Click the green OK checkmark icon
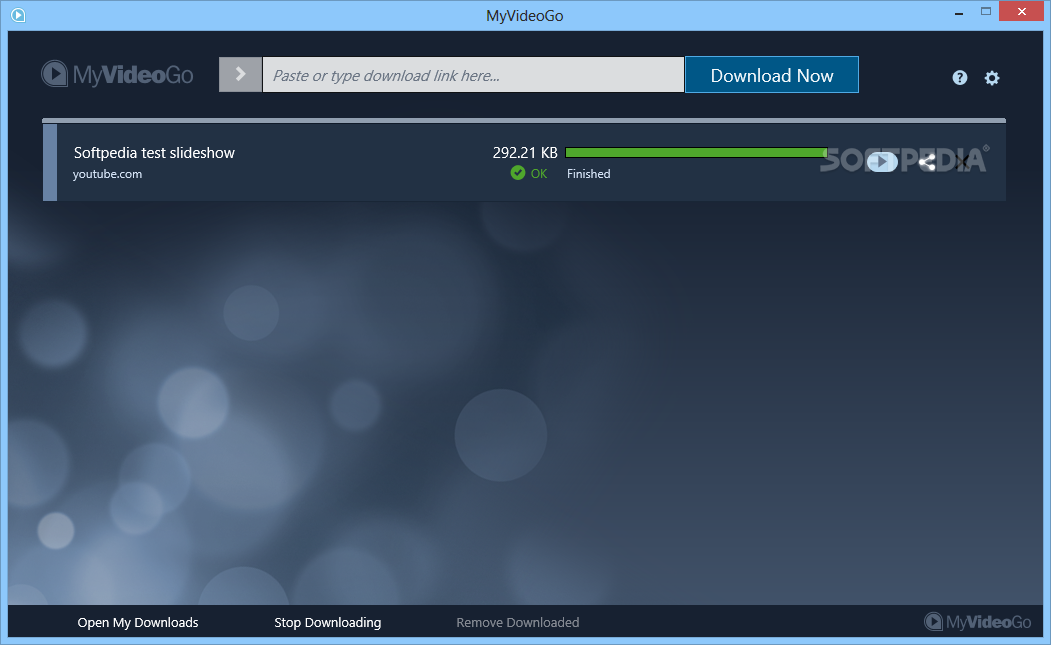Image resolution: width=1051 pixels, height=645 pixels. coord(517,173)
